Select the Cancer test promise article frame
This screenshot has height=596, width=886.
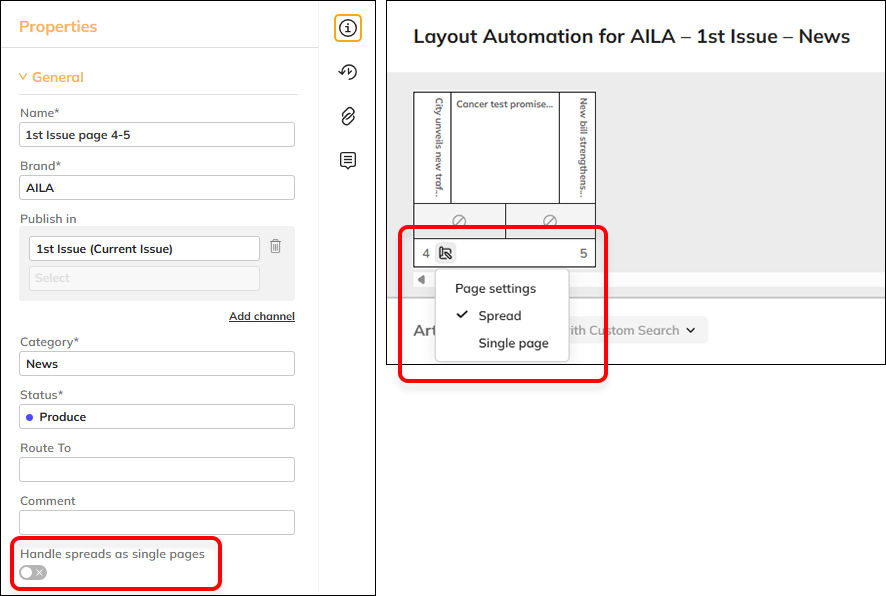[x=504, y=150]
